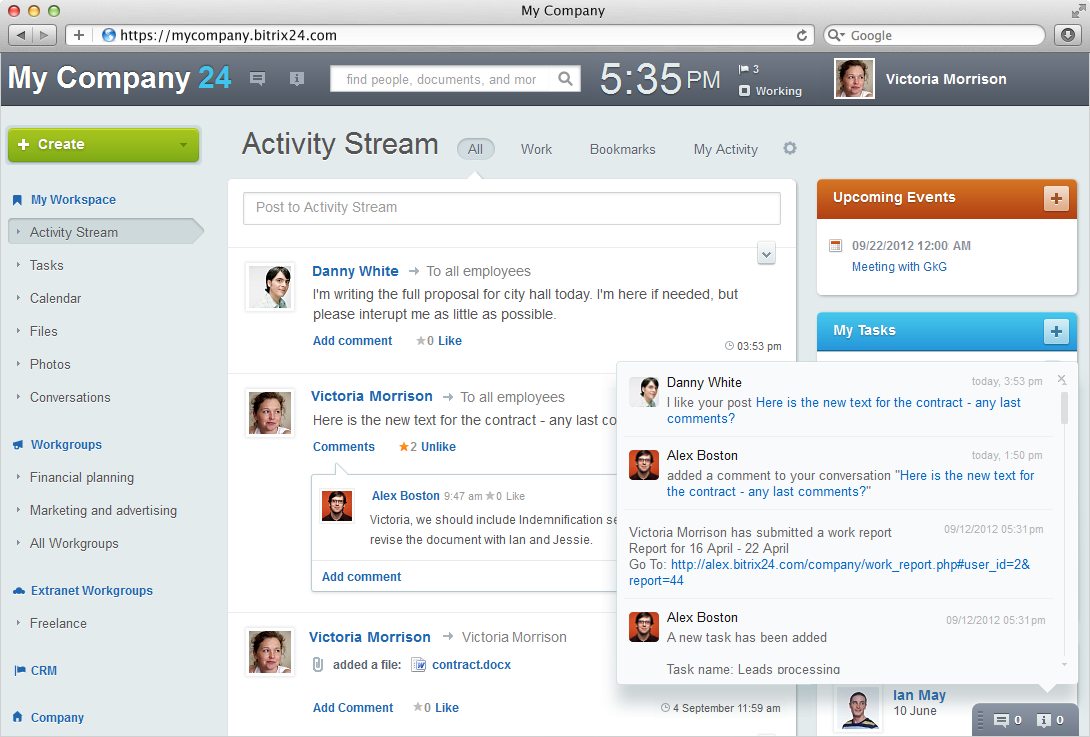The height and width of the screenshot is (737, 1090).
Task: Click the notifications info icon in header
Action: click(297, 79)
